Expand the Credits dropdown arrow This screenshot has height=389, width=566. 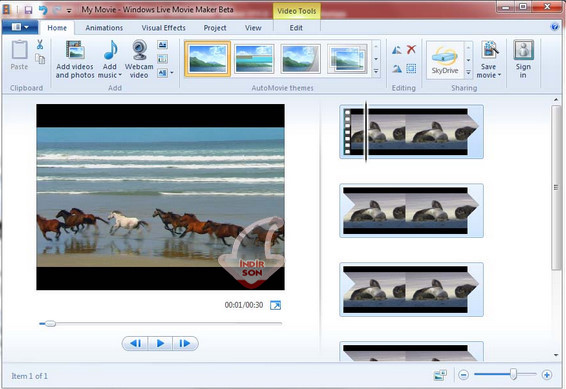click(x=172, y=73)
